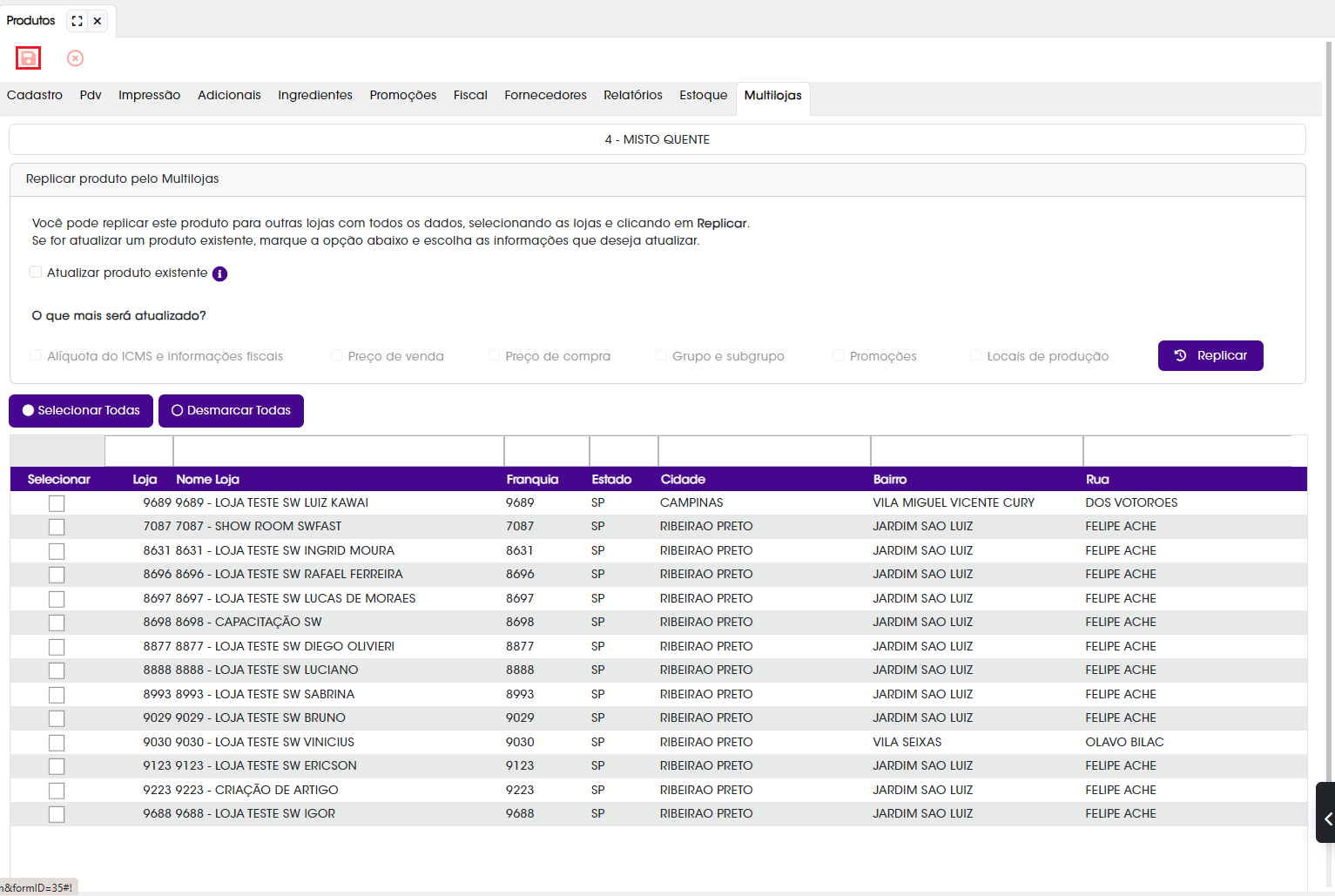Click the Estado filter field

click(x=624, y=451)
